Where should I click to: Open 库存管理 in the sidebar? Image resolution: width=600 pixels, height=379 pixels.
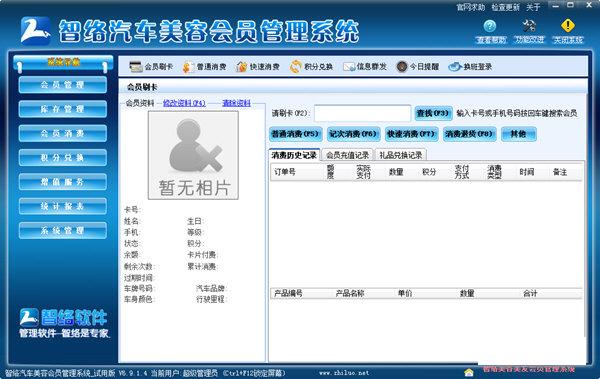(x=63, y=109)
